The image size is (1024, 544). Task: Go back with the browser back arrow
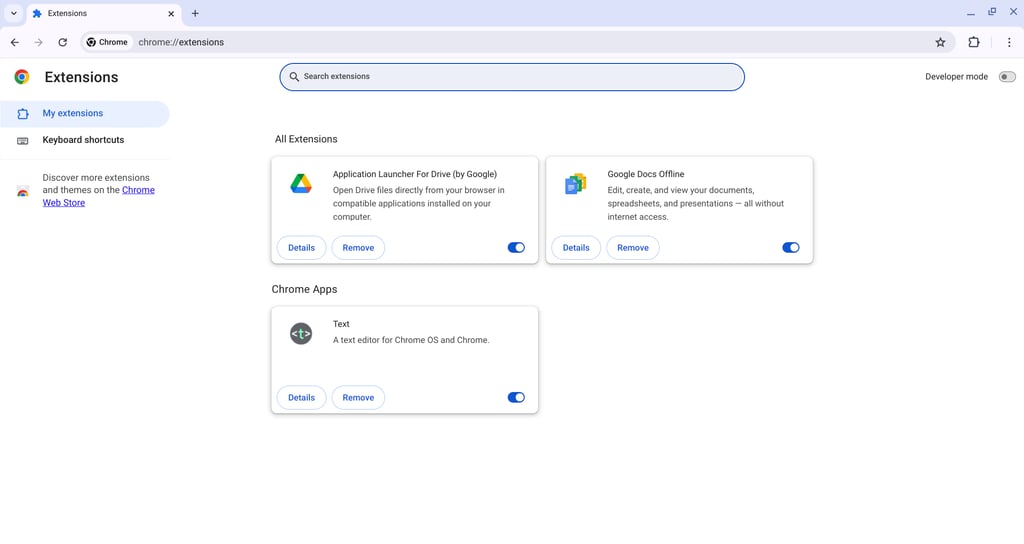point(14,42)
